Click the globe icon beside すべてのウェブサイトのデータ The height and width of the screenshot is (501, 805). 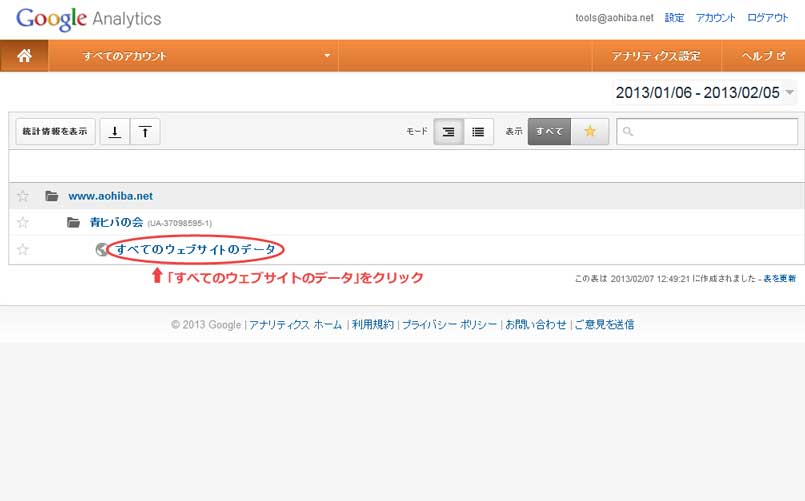coord(102,249)
